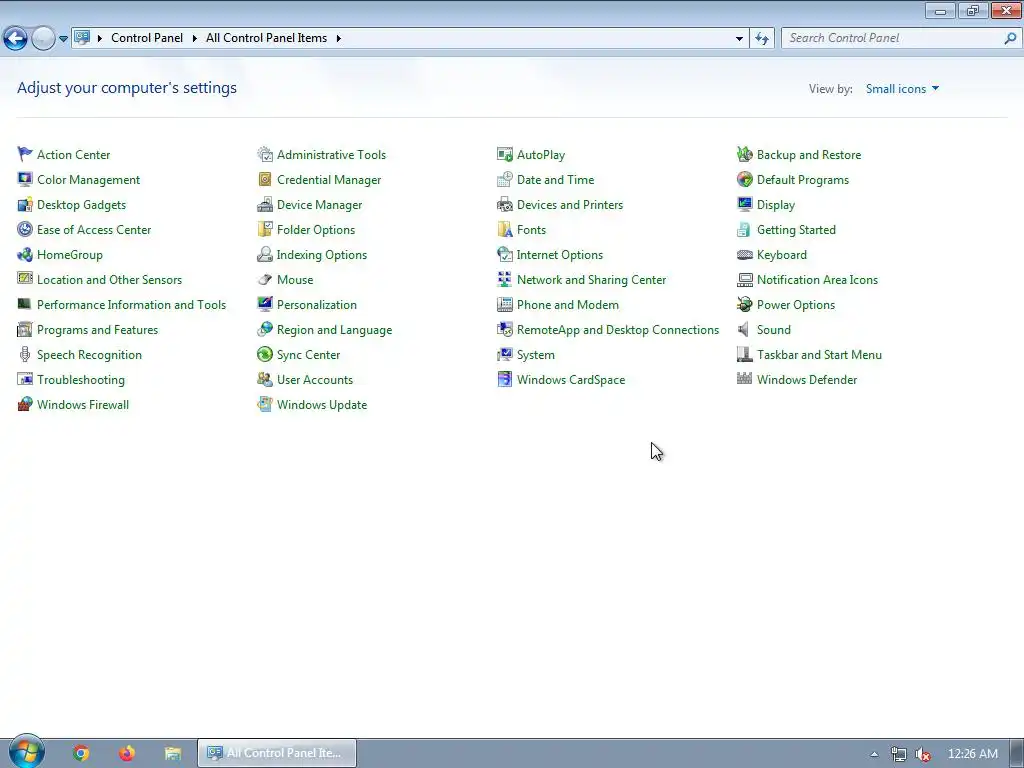This screenshot has height=768, width=1024.
Task: Click the Desktop Gadgets icon
Action: pyautogui.click(x=25, y=204)
